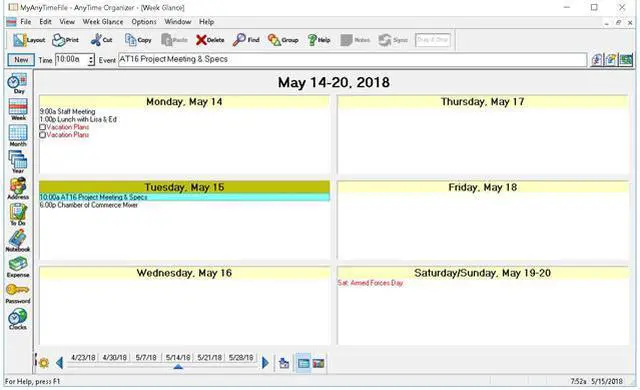
Task: Click the greyed Paste icon
Action: coord(174,40)
